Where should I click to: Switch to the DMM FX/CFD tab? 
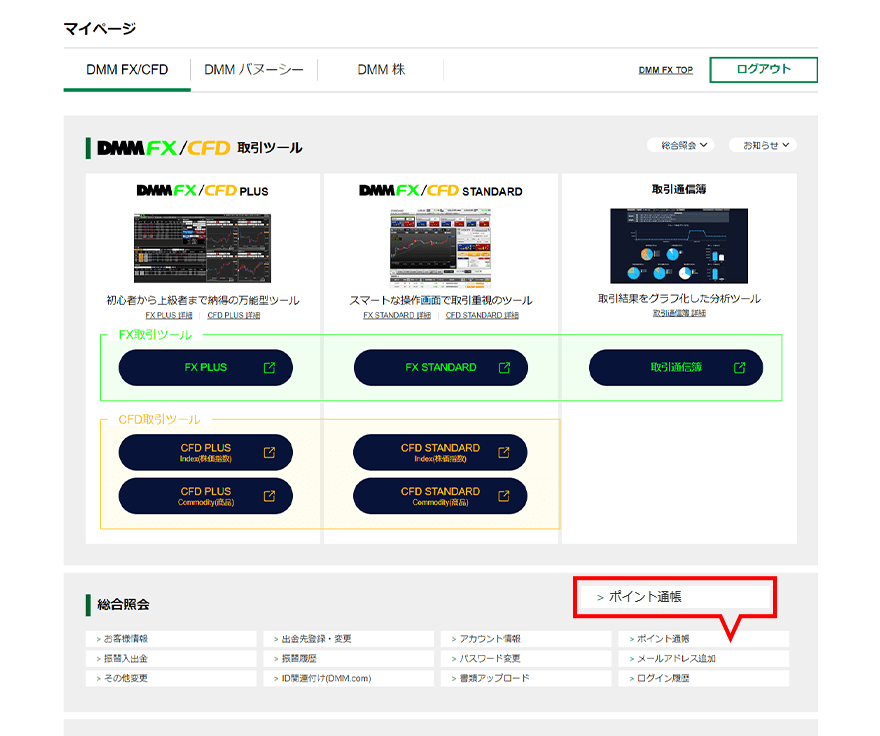click(x=127, y=70)
